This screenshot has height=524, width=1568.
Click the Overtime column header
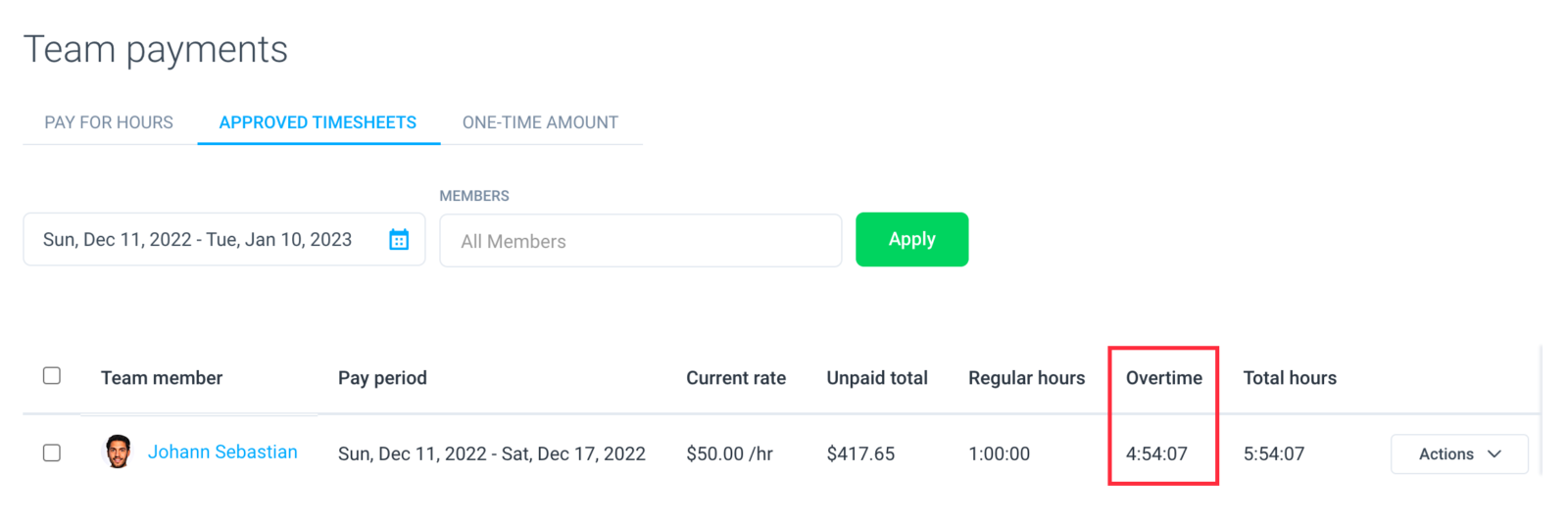click(1163, 378)
